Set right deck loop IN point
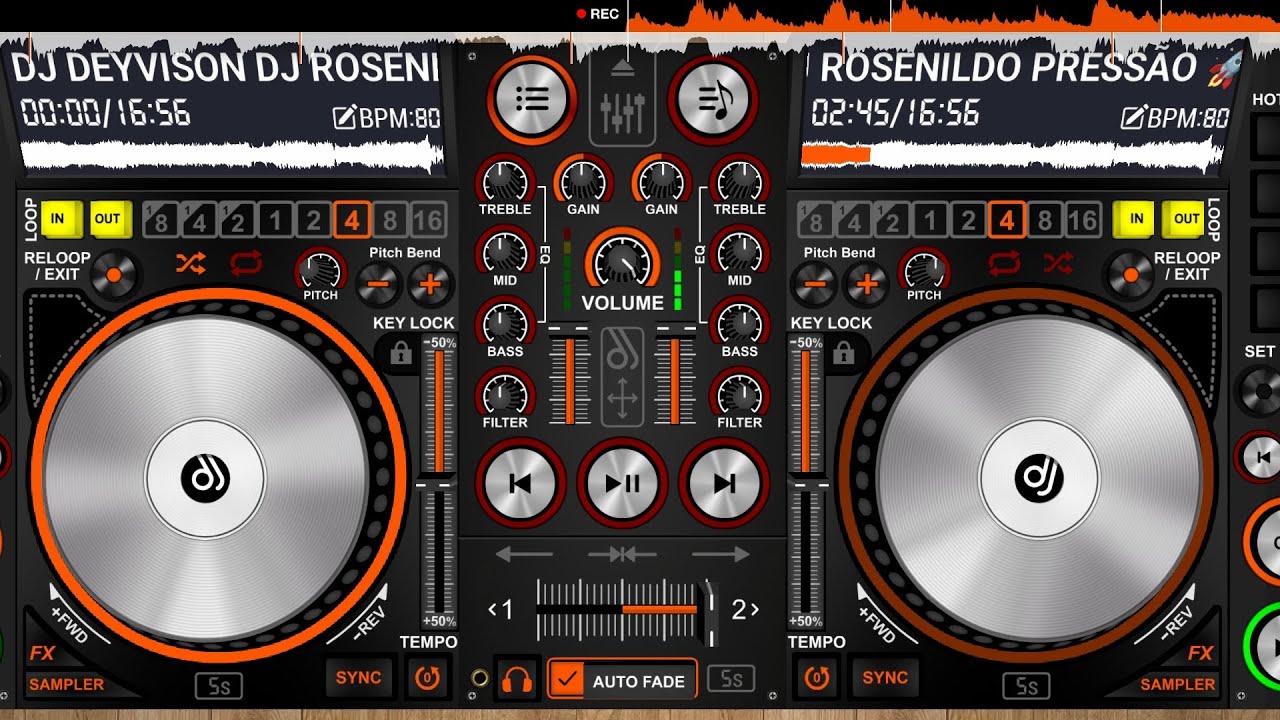Image resolution: width=1280 pixels, height=720 pixels. (1135, 219)
